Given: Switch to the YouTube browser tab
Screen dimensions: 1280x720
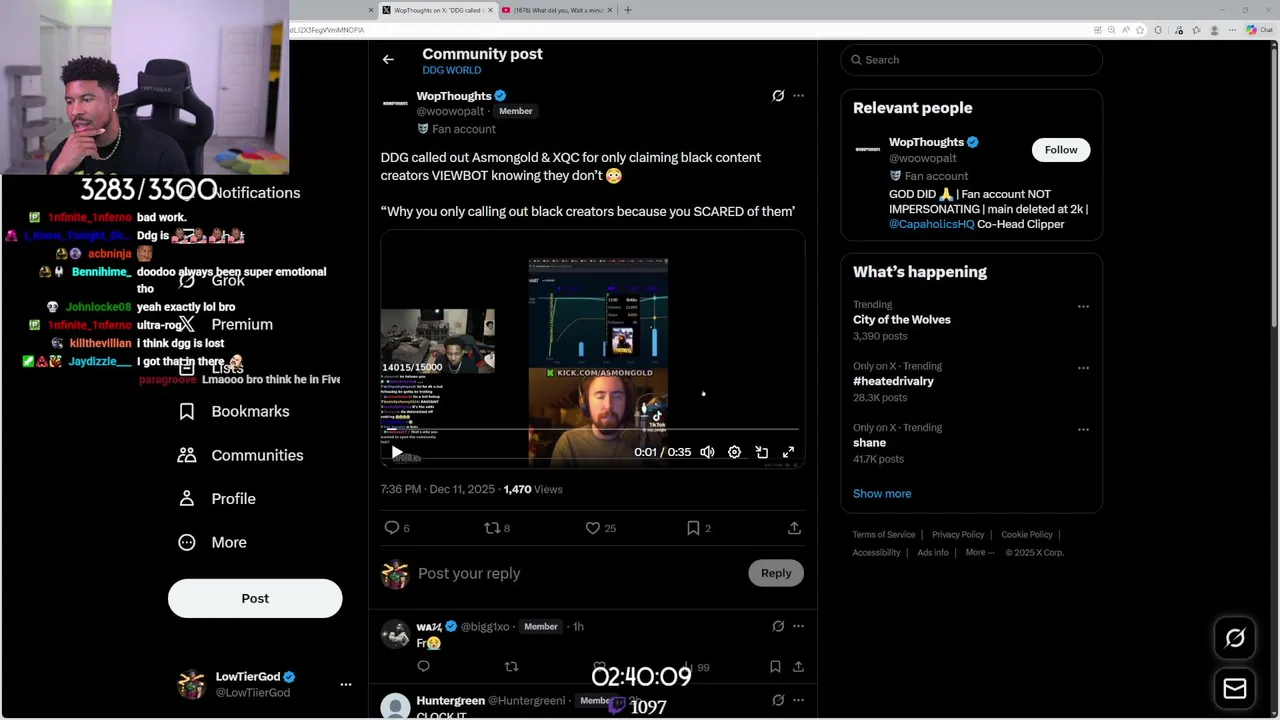Looking at the screenshot, I should [x=556, y=10].
